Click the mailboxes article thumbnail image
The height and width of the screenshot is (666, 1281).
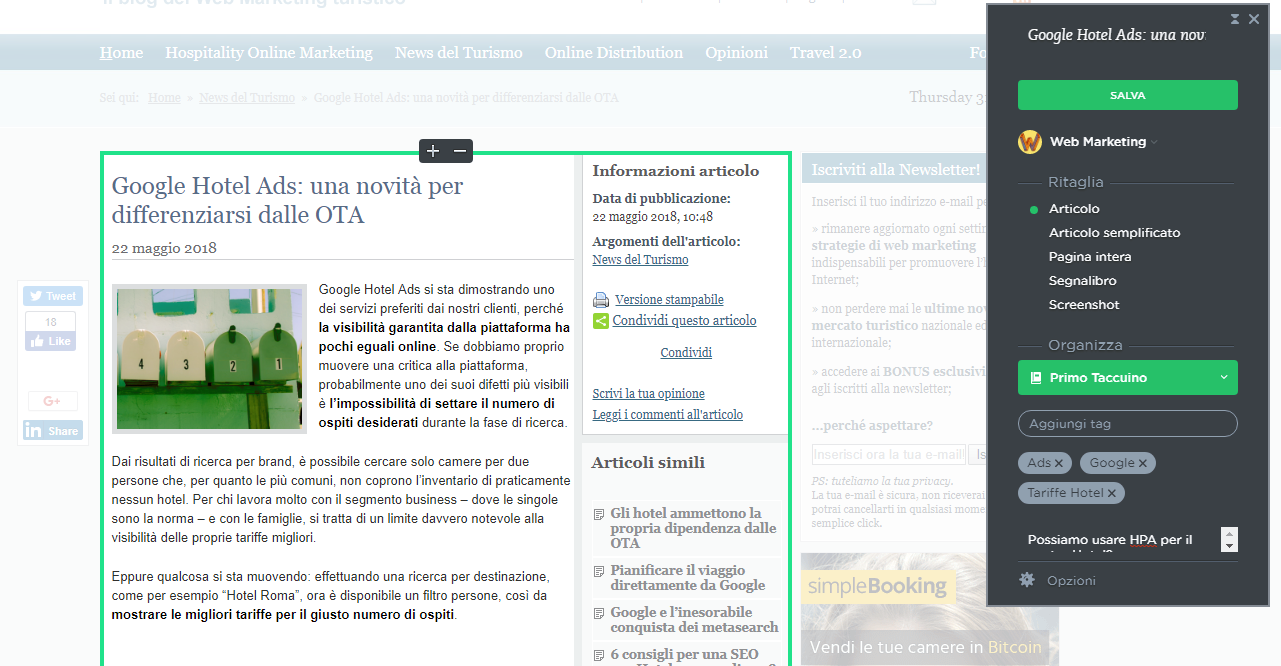click(x=210, y=359)
